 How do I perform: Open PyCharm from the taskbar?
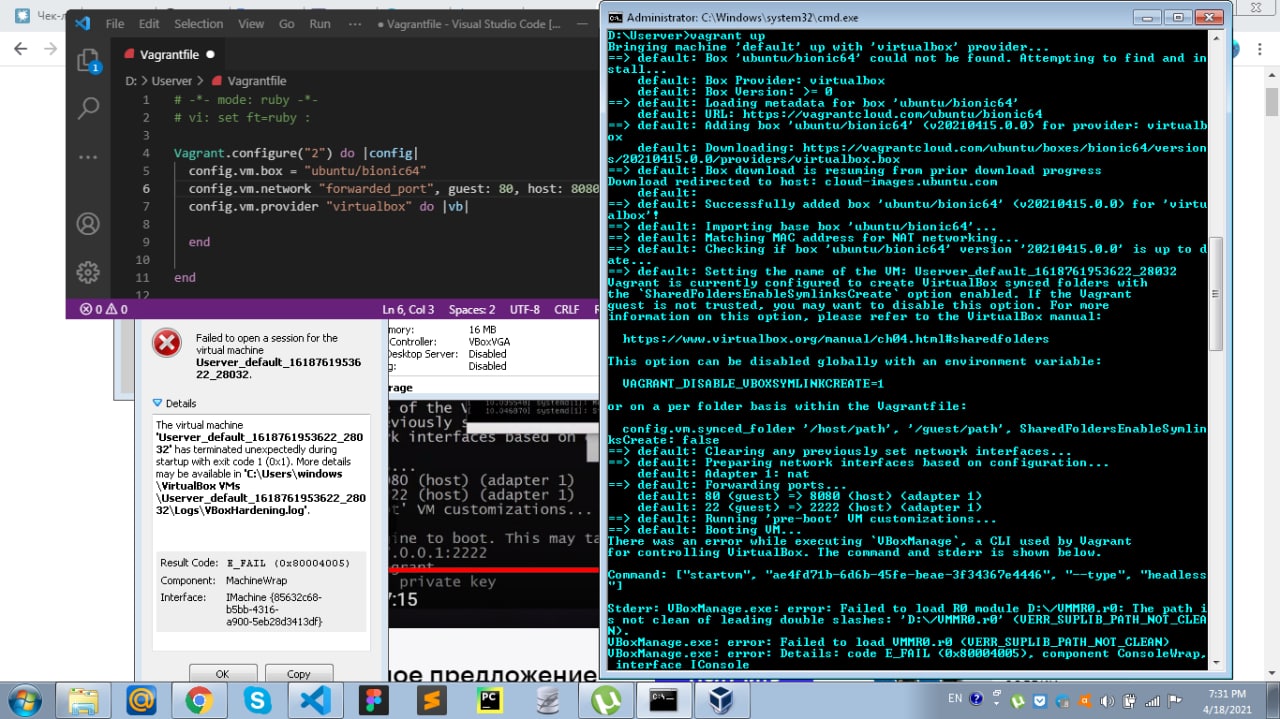tap(490, 699)
